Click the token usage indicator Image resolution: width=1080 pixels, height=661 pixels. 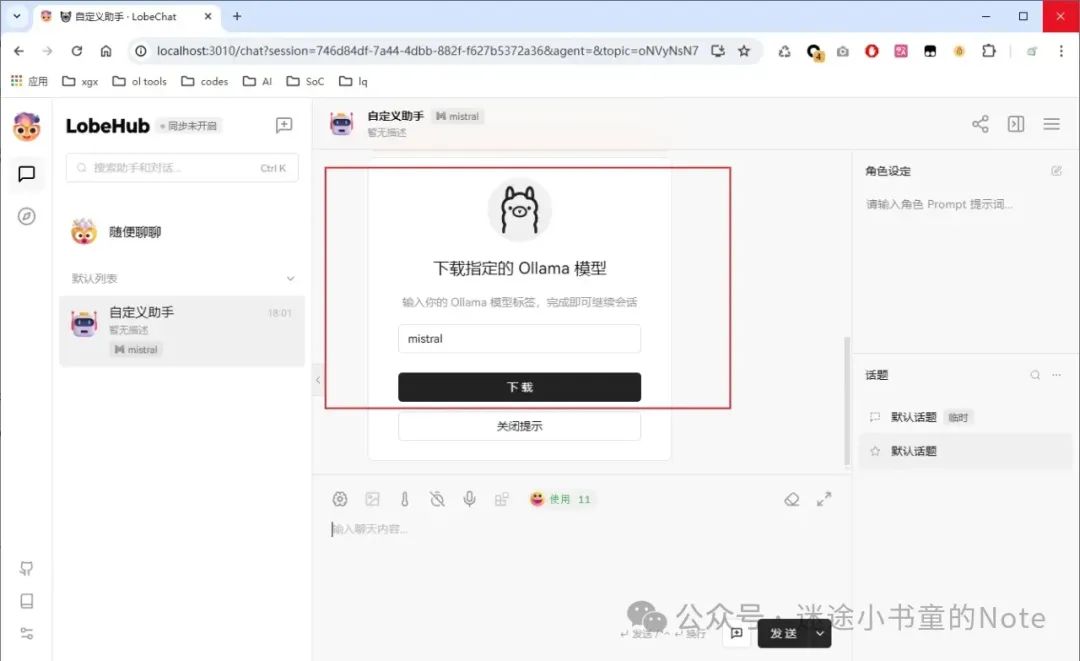(x=561, y=499)
